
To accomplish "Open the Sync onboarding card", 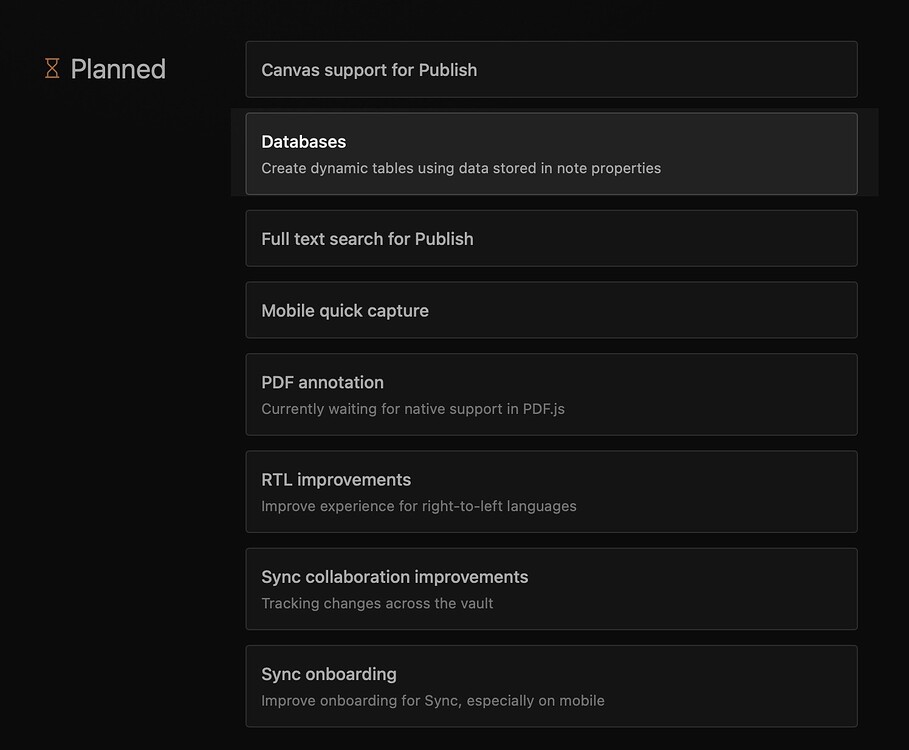I will (551, 686).
